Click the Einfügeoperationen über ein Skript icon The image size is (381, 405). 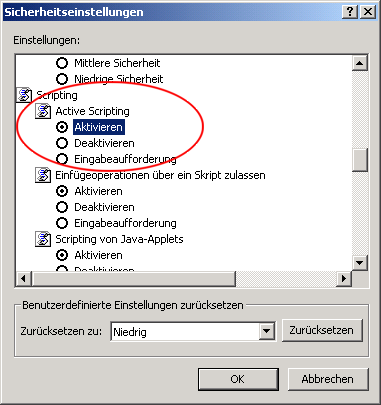click(43, 175)
